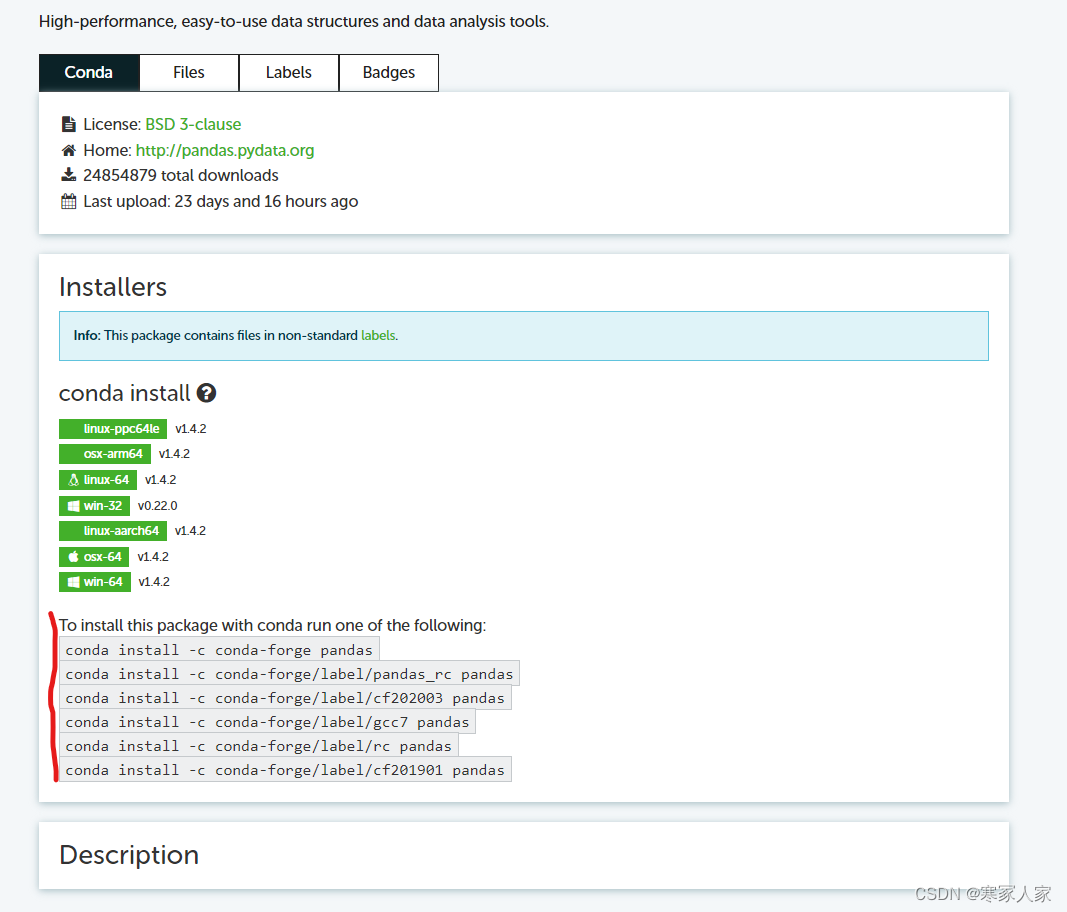Click the conda install help question-mark icon
This screenshot has height=912, width=1067.
[x=206, y=393]
